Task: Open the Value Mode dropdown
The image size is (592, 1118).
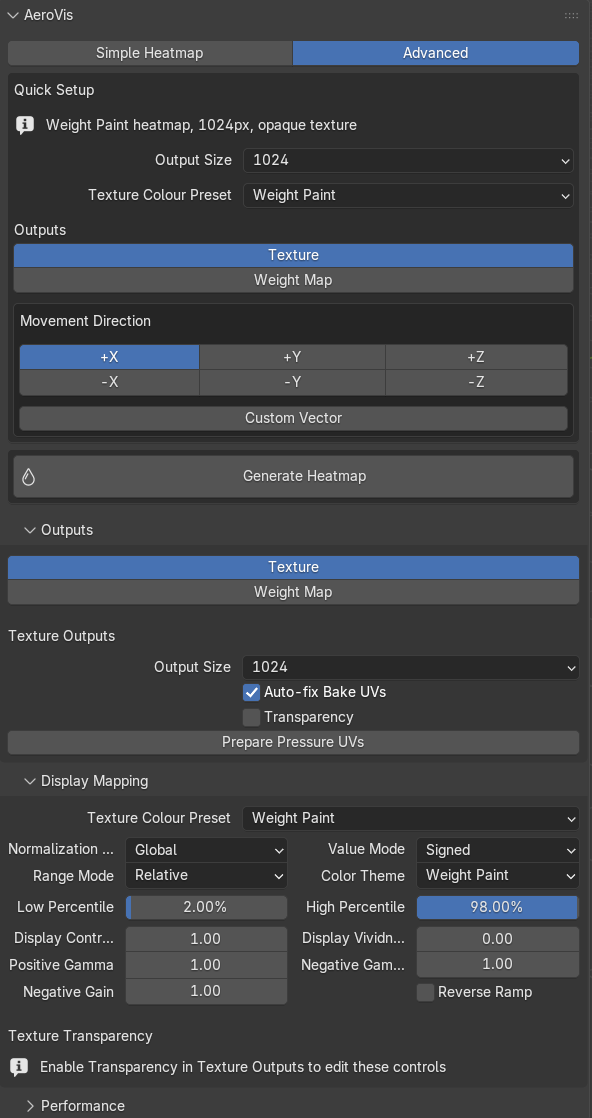Action: 498,850
